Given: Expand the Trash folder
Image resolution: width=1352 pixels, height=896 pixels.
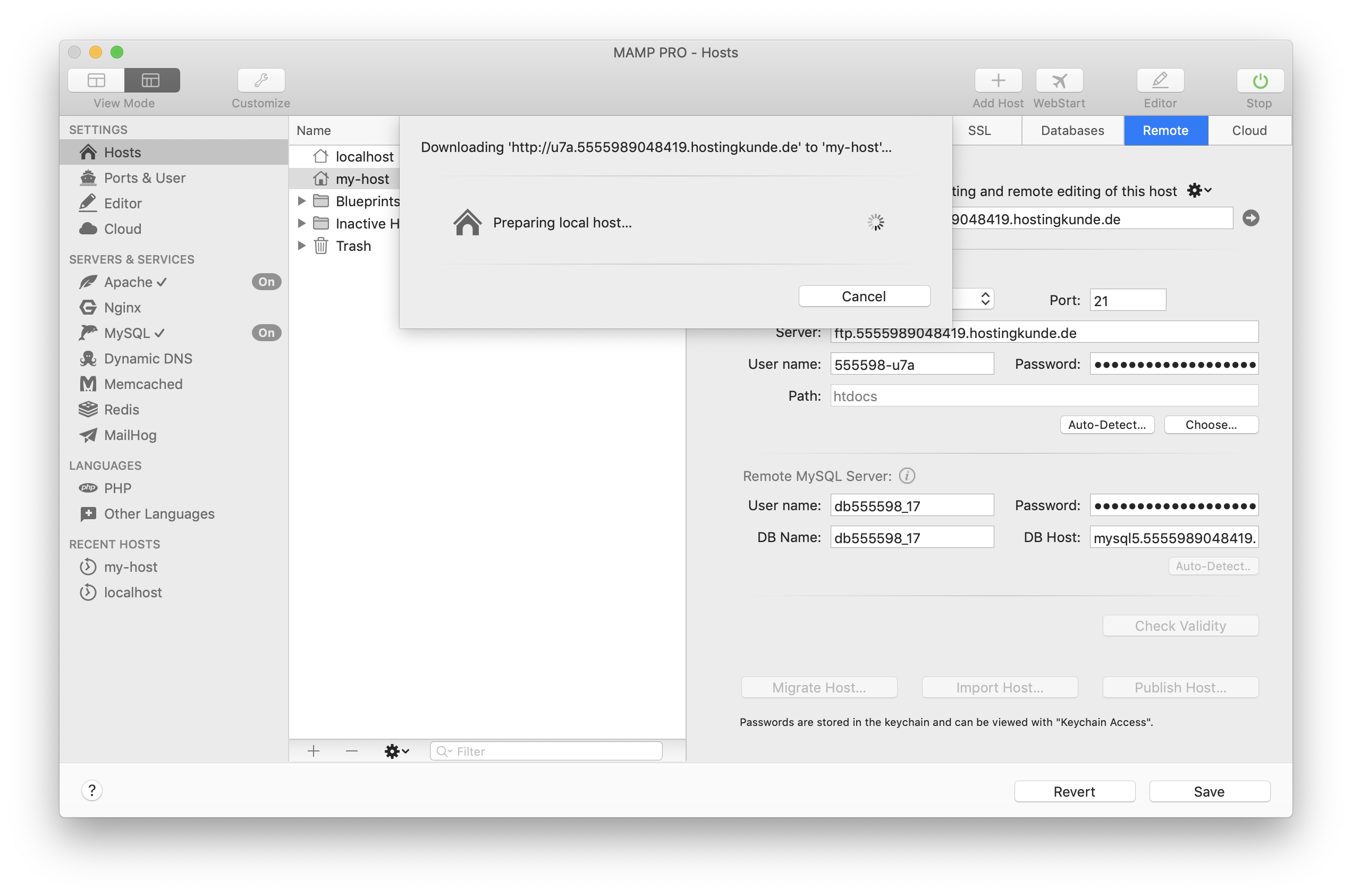Looking at the screenshot, I should 302,246.
